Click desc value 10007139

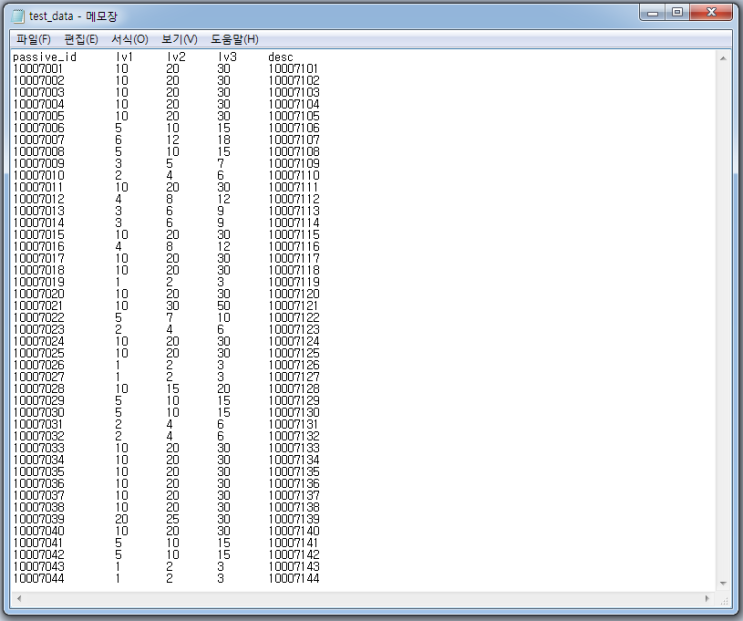[294, 519]
